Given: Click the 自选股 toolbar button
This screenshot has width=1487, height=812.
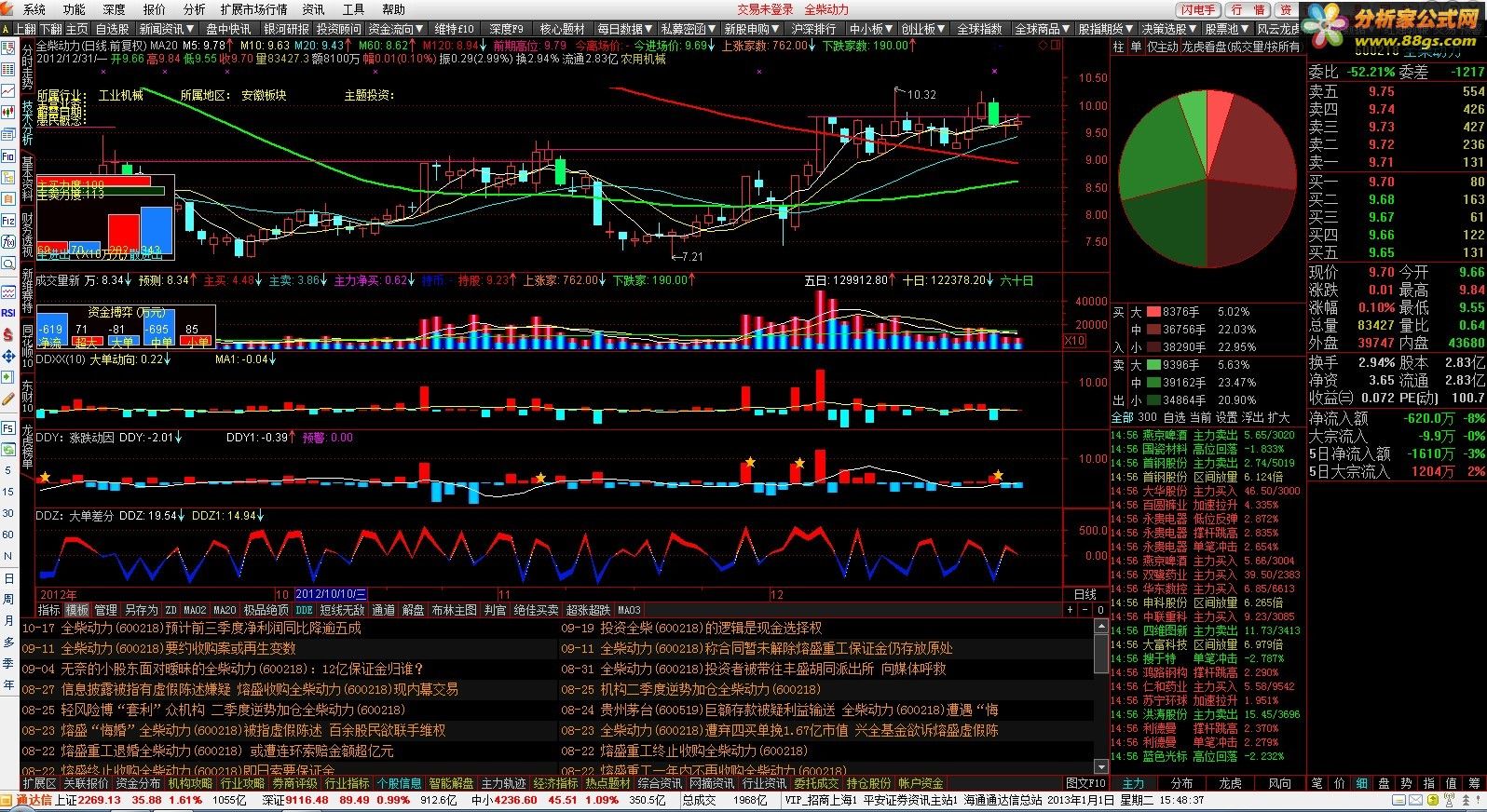Looking at the screenshot, I should (113, 30).
